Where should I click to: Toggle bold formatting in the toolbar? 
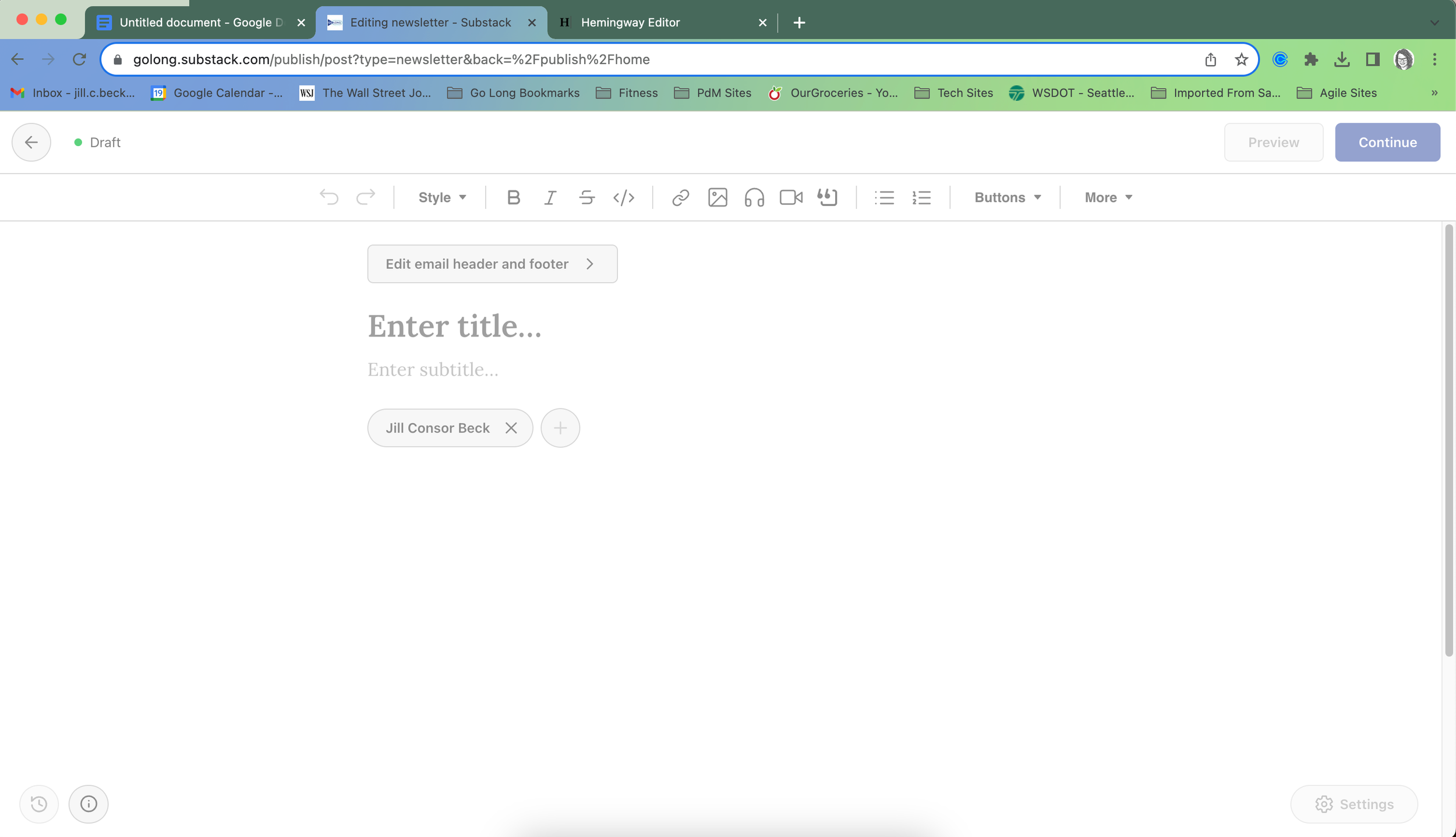pos(513,197)
